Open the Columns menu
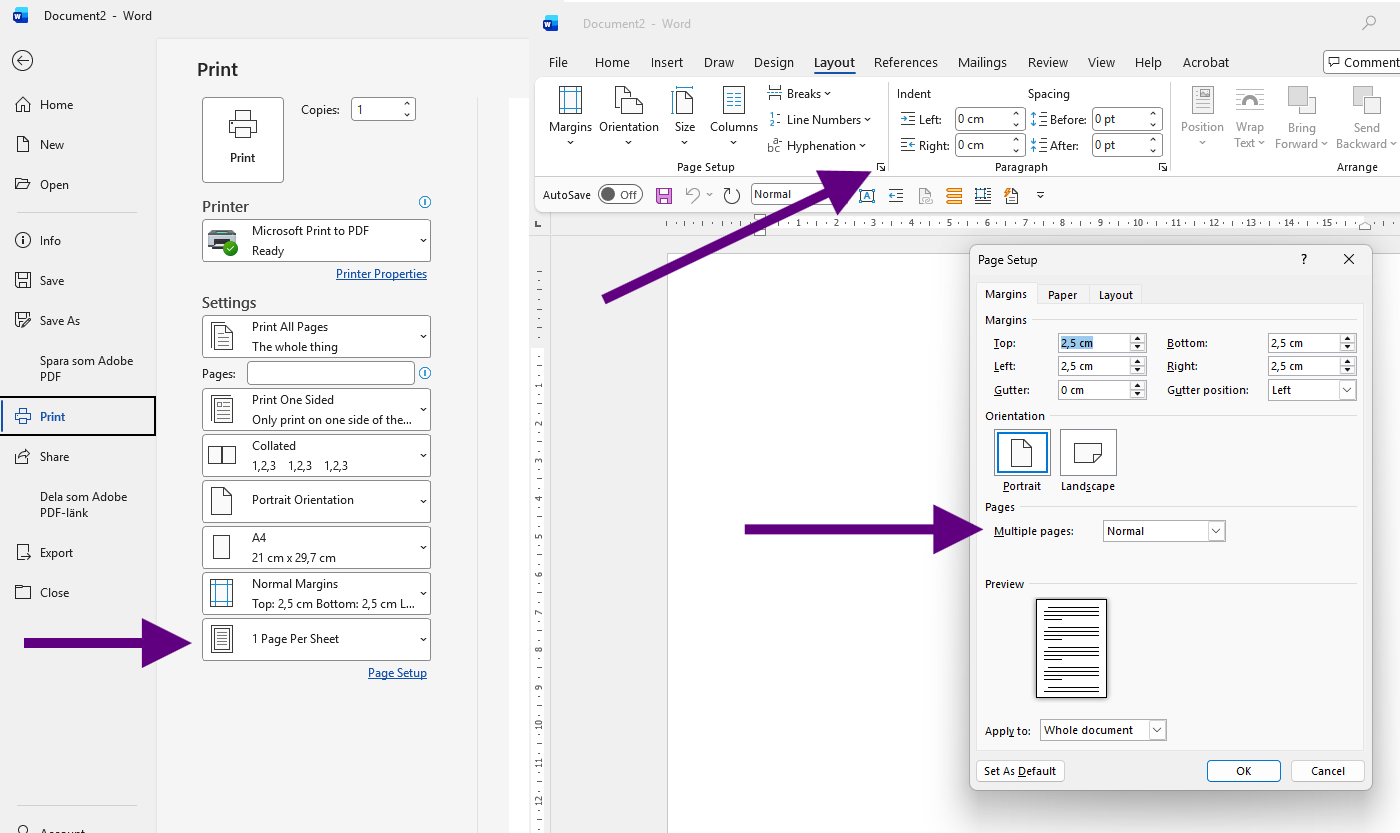Screen dimensions: 1400x833 (734, 116)
